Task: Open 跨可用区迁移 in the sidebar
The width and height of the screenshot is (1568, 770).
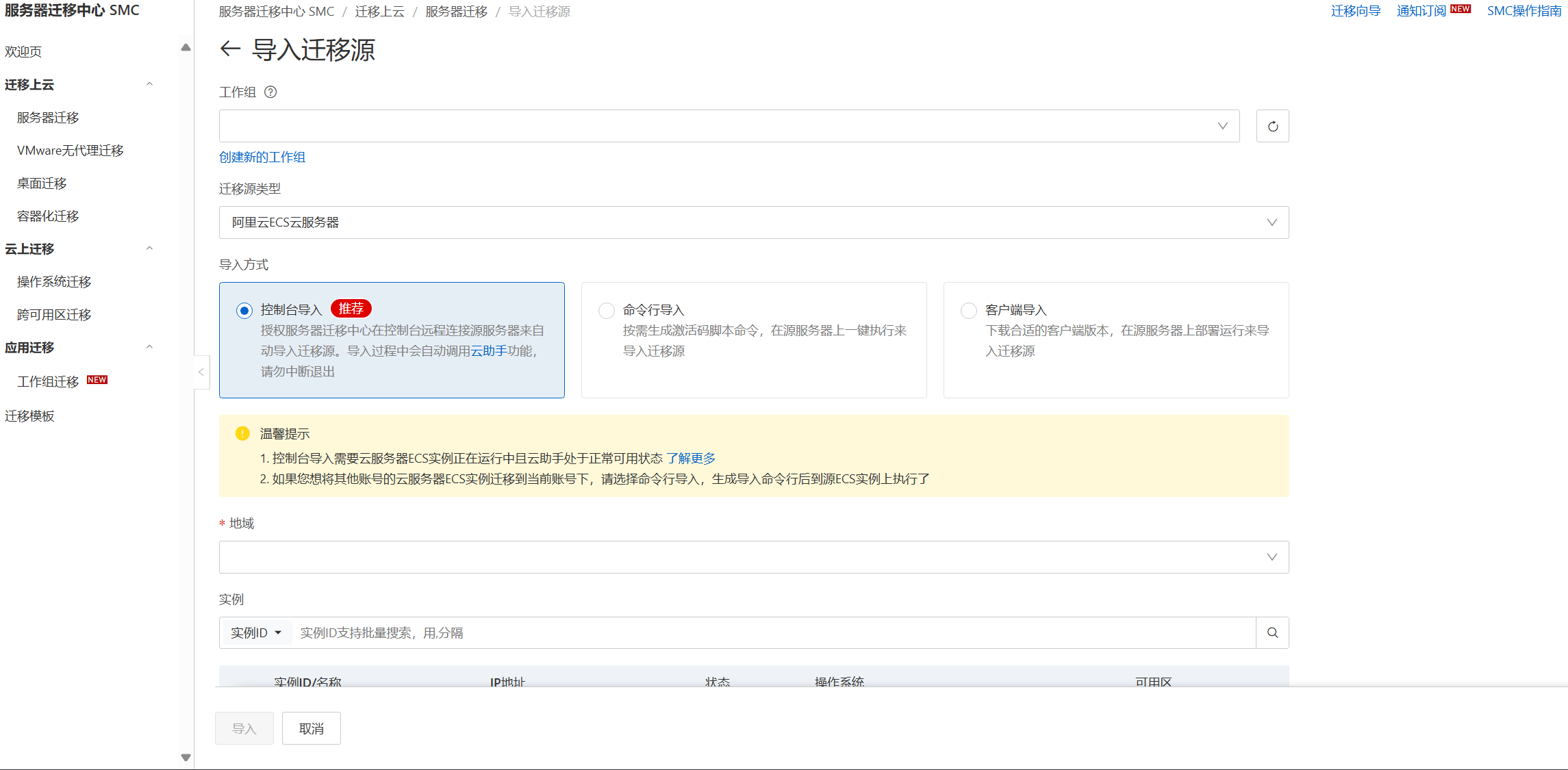Action: point(54,314)
